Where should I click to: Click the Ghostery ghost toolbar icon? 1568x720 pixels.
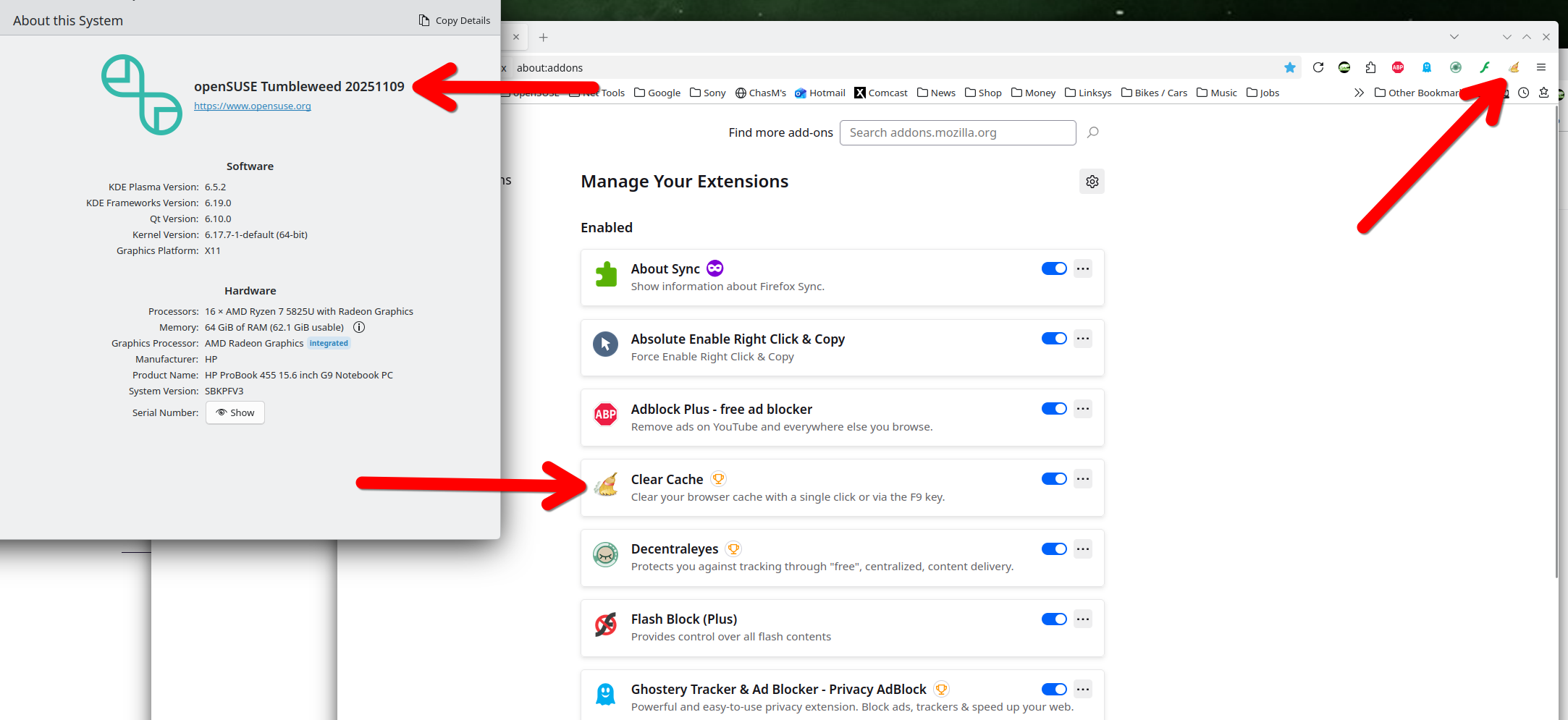(1426, 67)
